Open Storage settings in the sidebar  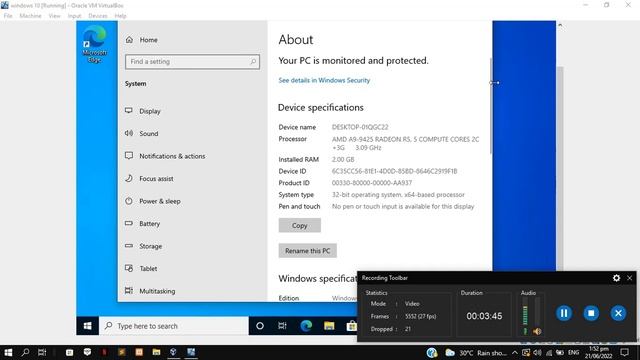coord(150,246)
